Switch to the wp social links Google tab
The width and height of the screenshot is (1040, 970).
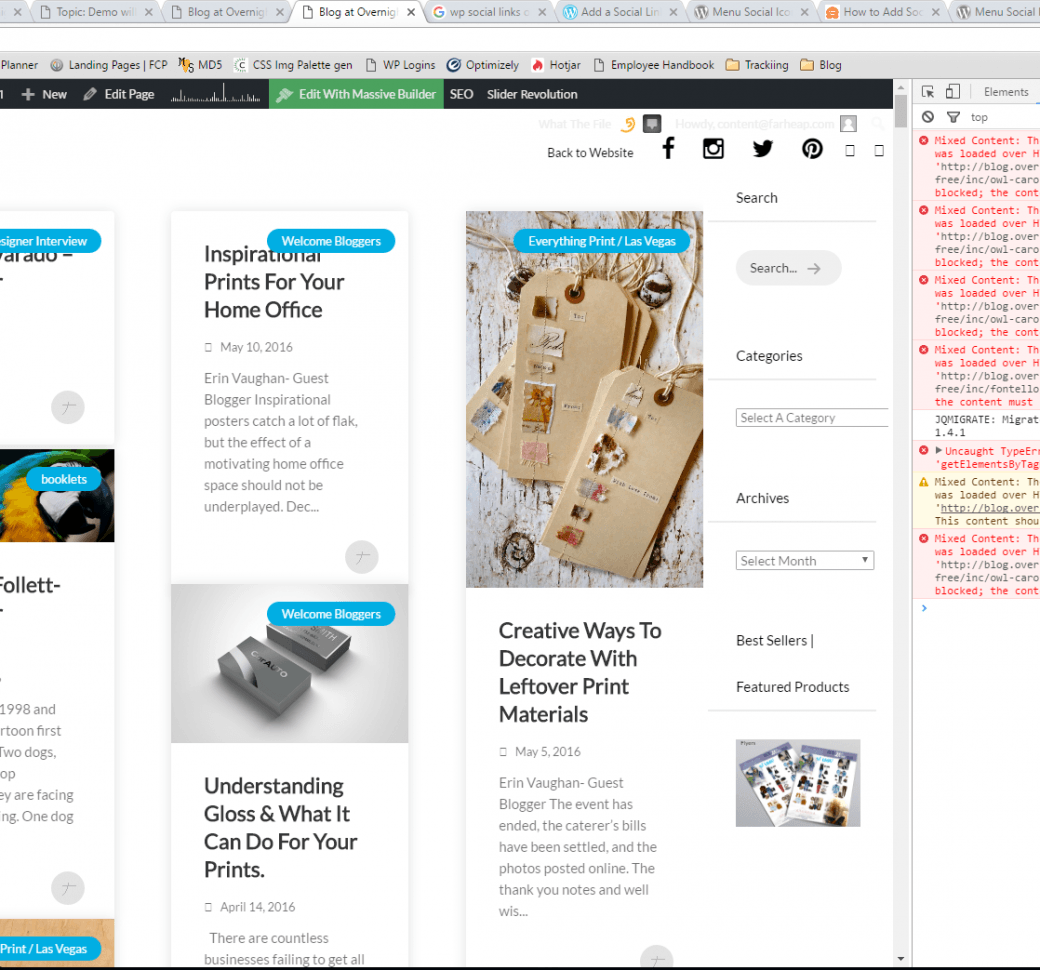coord(489,12)
